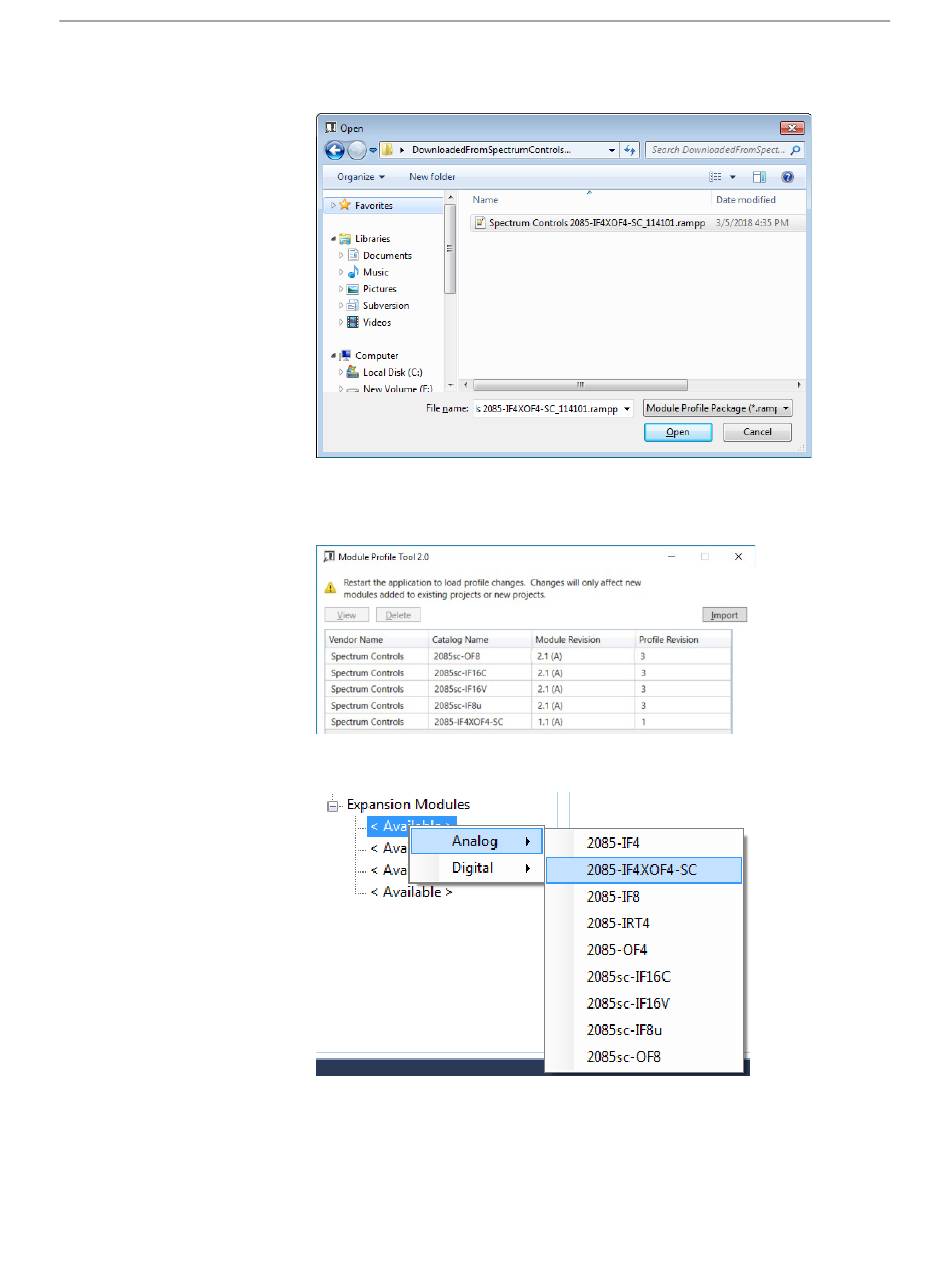This screenshot has height=1267, width=950.
Task: Click the Catalog Name column header
Action: click(x=479, y=639)
